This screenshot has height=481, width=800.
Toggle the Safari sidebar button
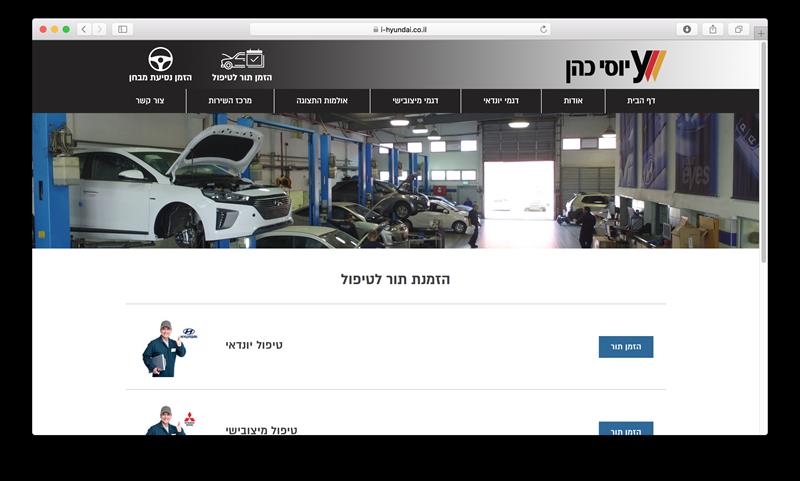122,30
